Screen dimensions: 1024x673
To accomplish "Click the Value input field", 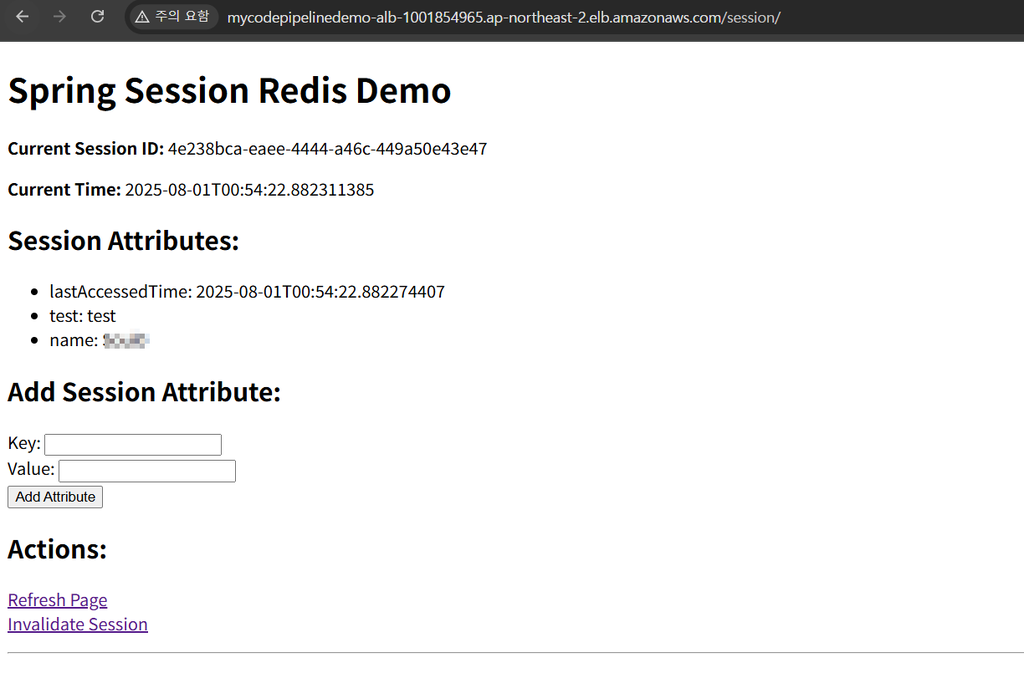I will [146, 470].
